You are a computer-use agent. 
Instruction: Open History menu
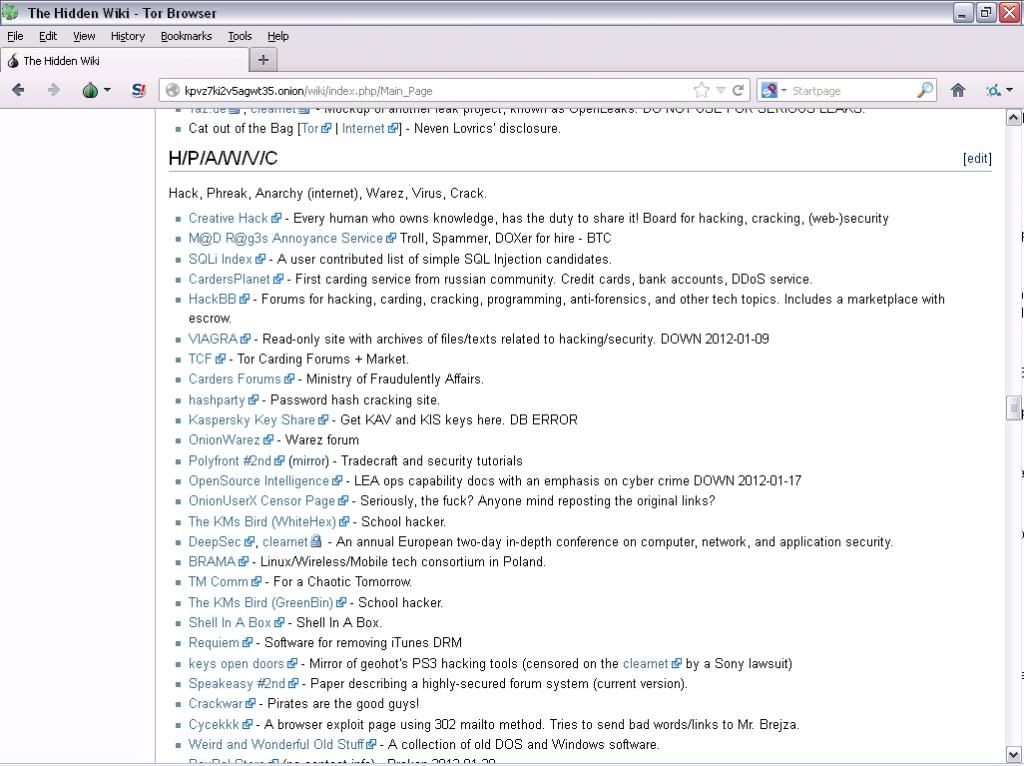tap(127, 36)
